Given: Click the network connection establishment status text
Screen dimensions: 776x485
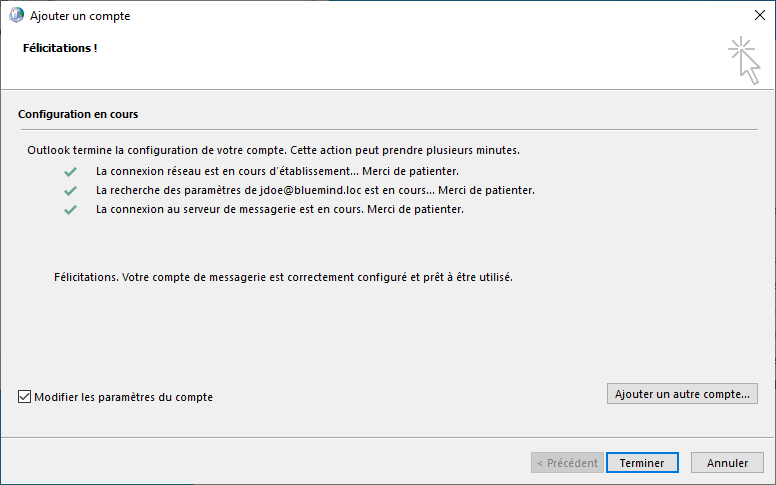Looking at the screenshot, I should point(277,172).
